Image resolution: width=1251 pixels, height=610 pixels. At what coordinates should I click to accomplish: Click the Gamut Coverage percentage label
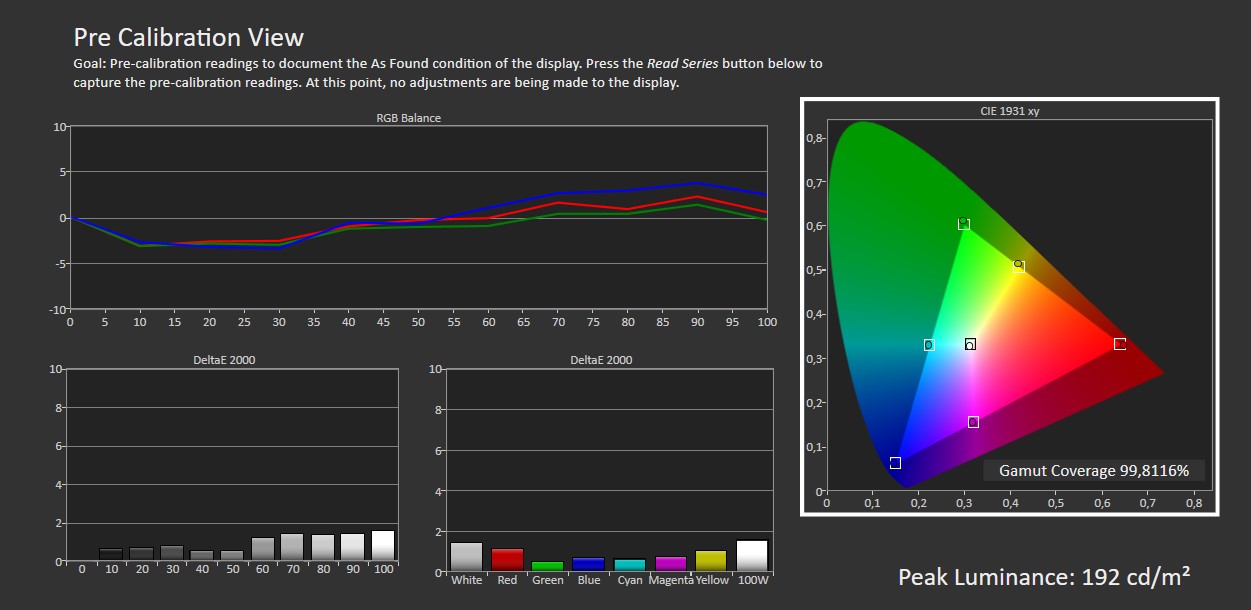(1093, 470)
